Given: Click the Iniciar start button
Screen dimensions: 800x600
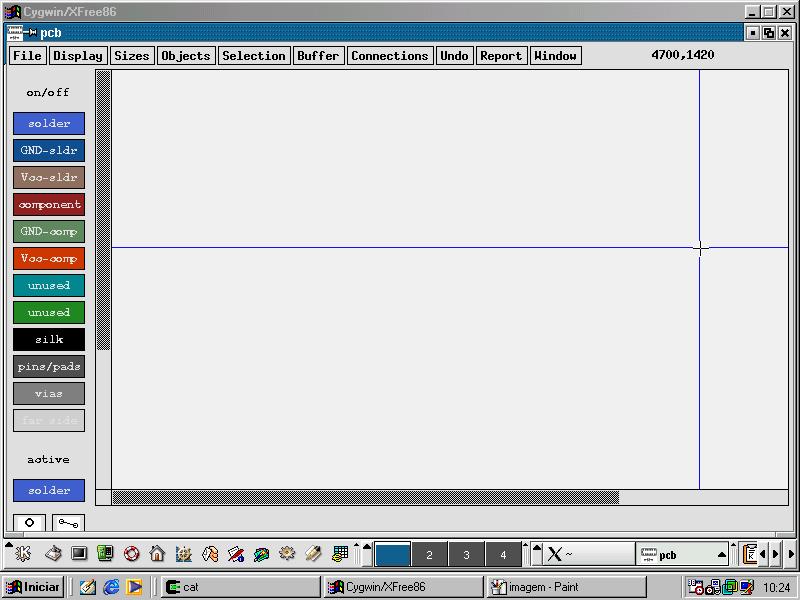Looking at the screenshot, I should (33, 587).
